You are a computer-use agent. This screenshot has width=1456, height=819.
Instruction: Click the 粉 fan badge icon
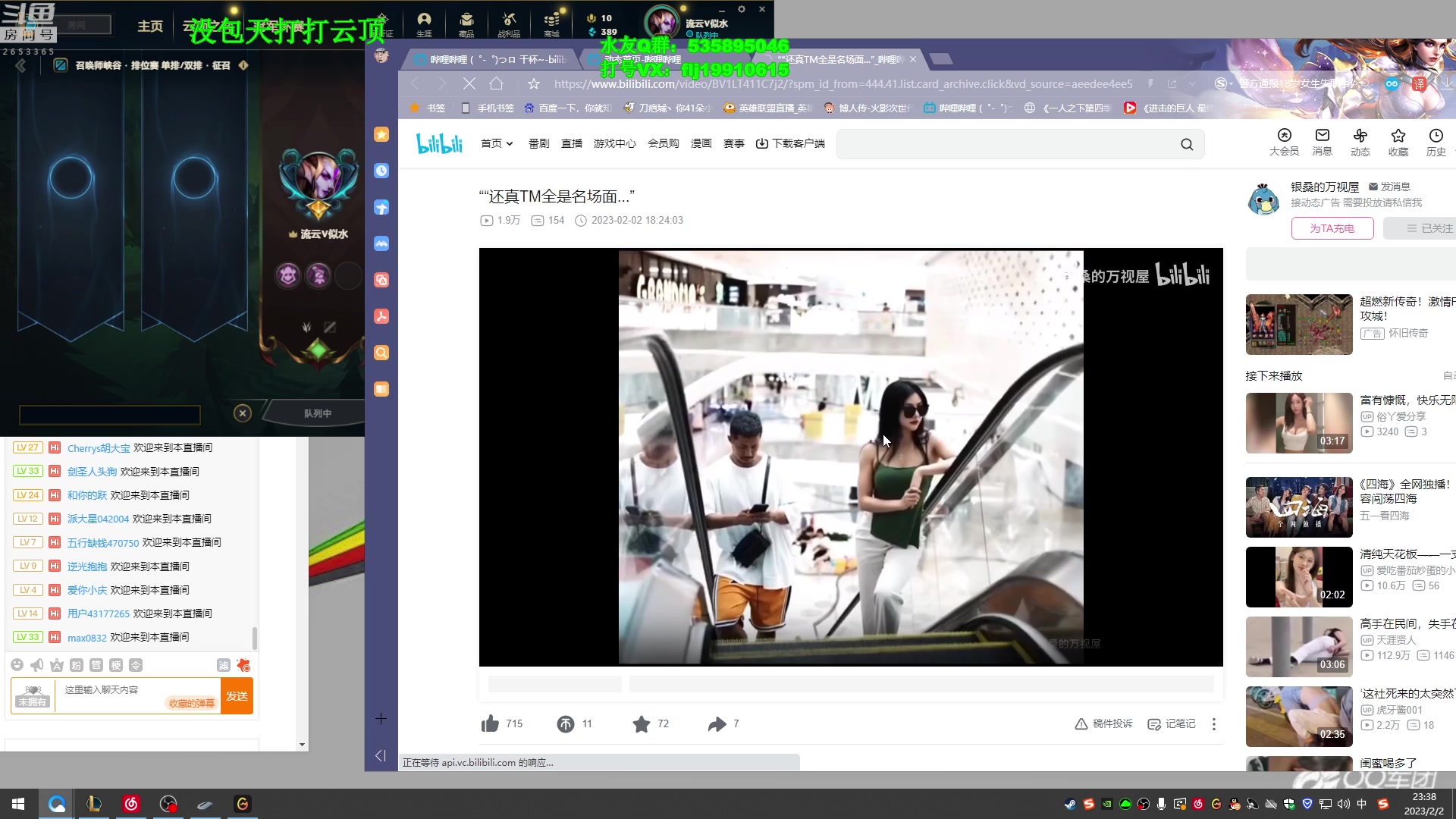pyautogui.click(x=77, y=665)
